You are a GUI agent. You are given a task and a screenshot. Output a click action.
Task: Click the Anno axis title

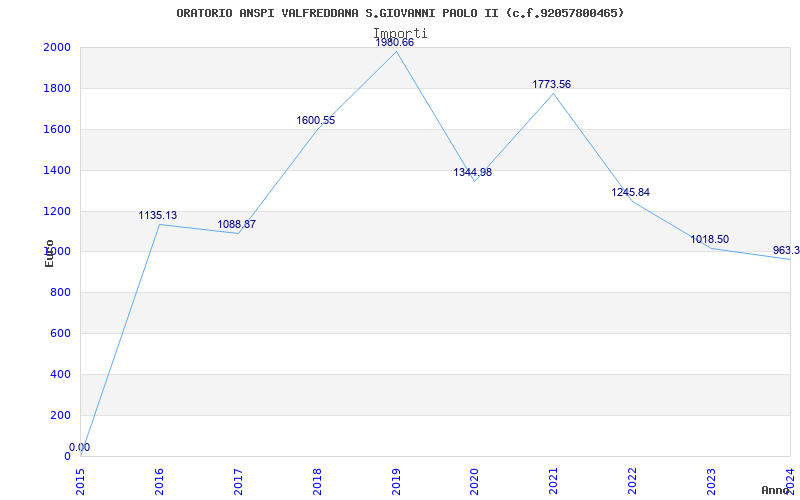pos(776,490)
